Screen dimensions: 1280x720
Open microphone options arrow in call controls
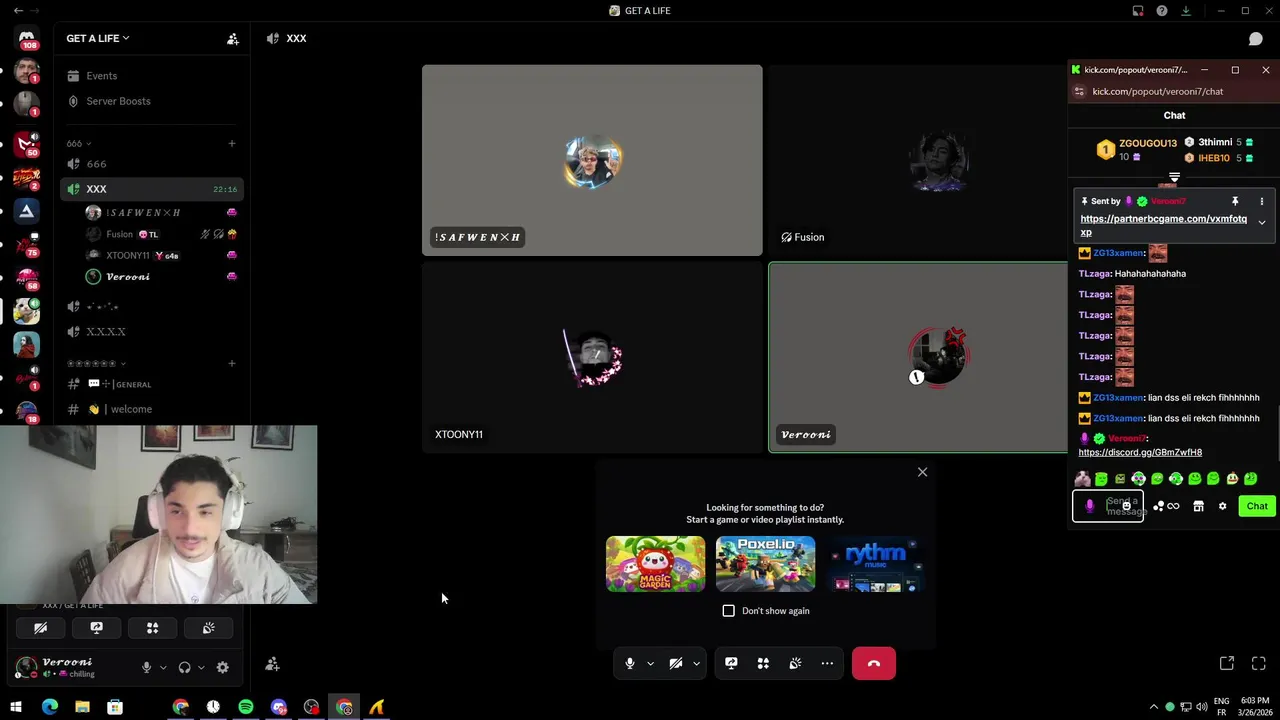click(650, 663)
